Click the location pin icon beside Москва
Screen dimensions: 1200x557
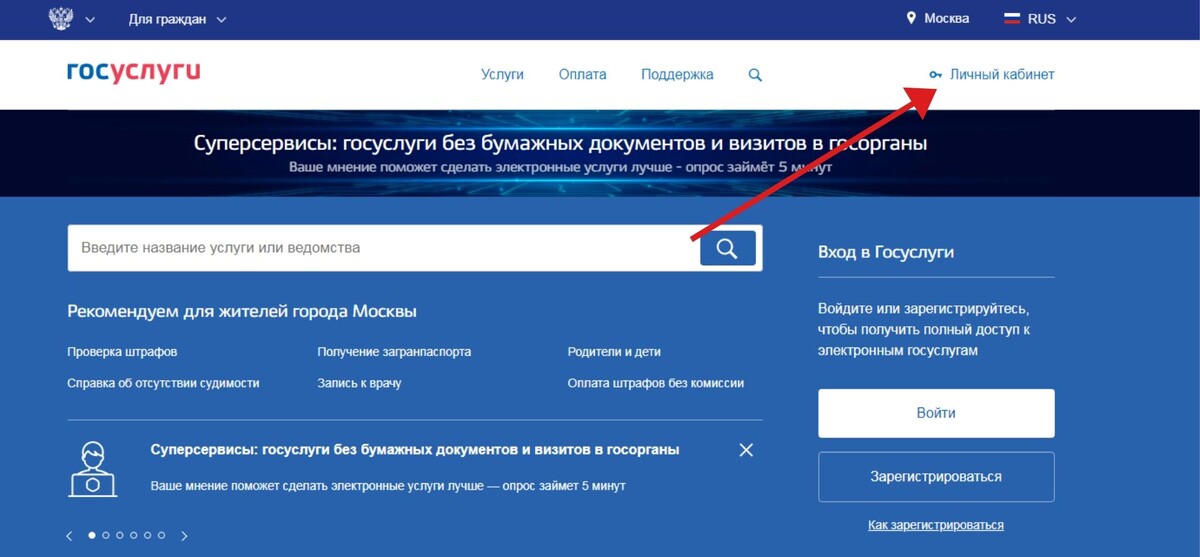point(911,19)
